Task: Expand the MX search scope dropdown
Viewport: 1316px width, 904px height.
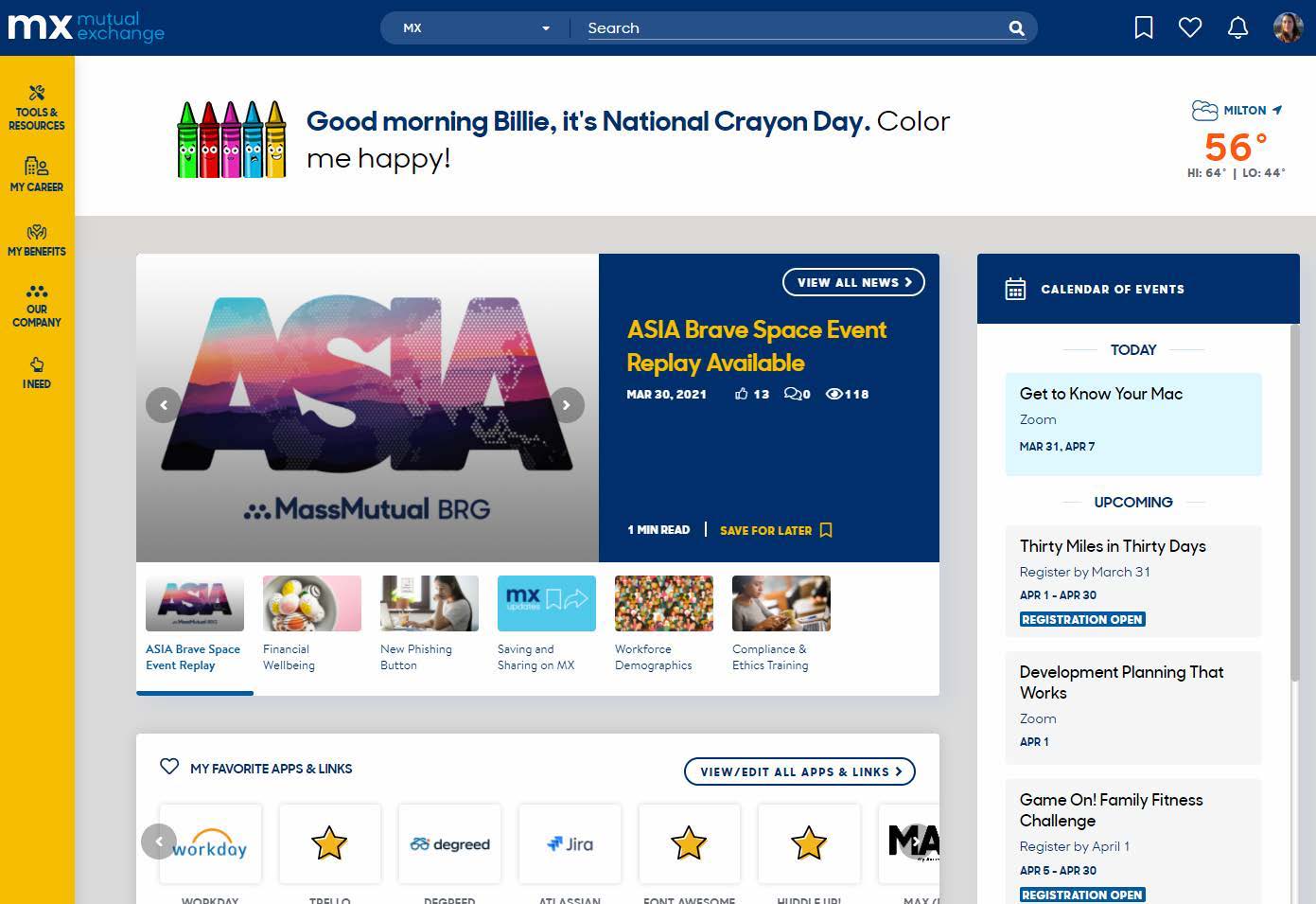Action: (475, 28)
